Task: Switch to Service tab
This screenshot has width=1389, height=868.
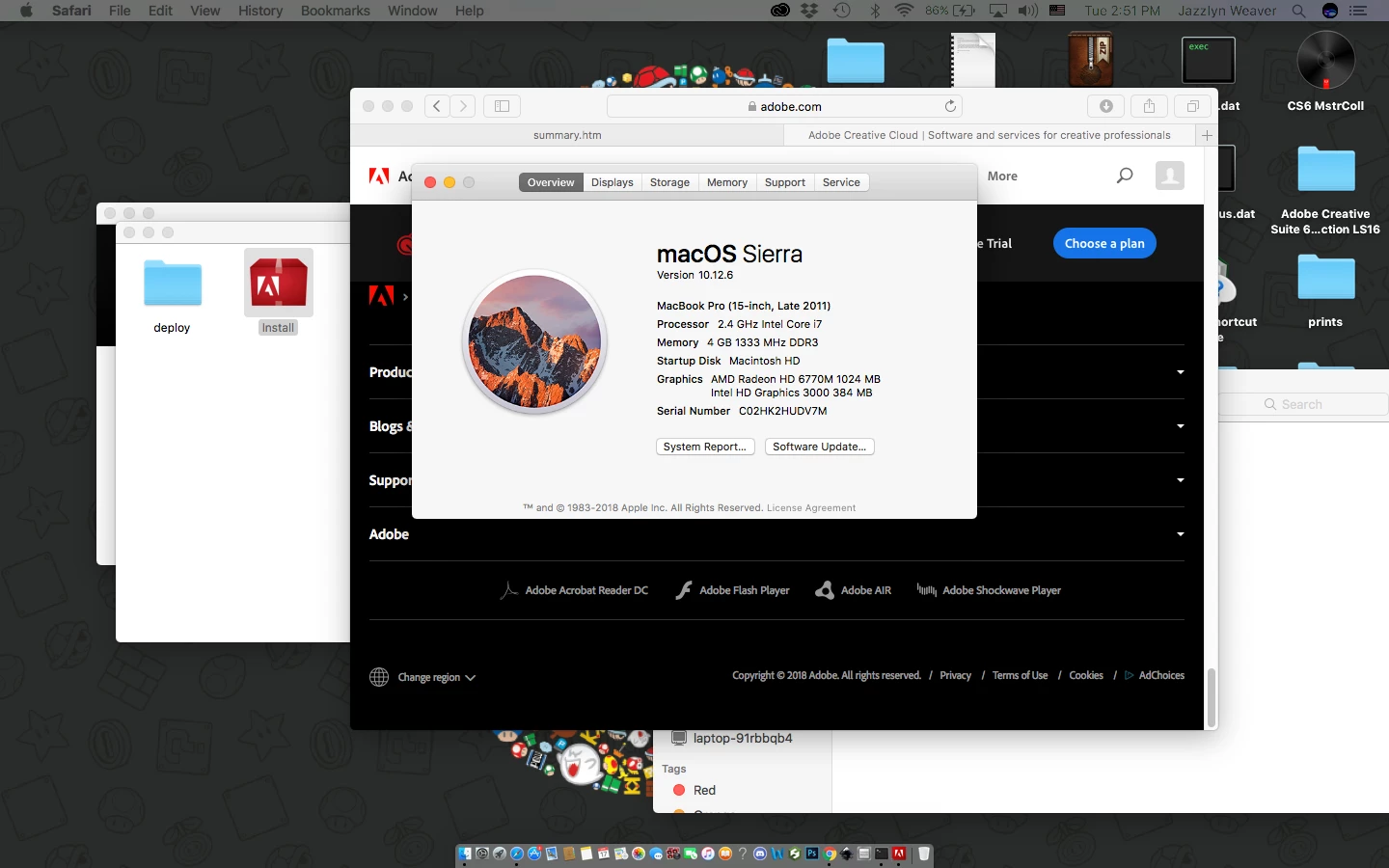Action: (x=841, y=182)
